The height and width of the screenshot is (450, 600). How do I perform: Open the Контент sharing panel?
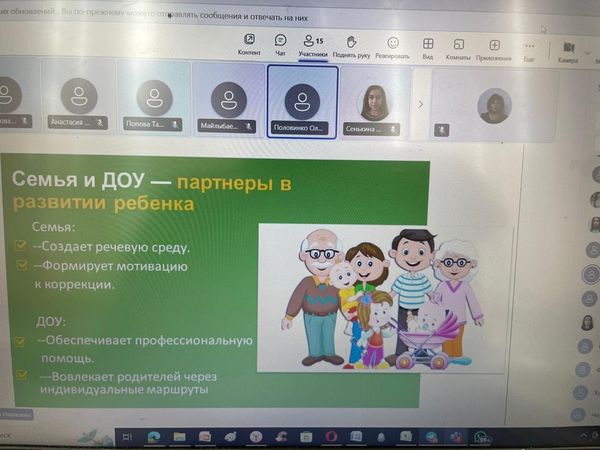pos(250,44)
